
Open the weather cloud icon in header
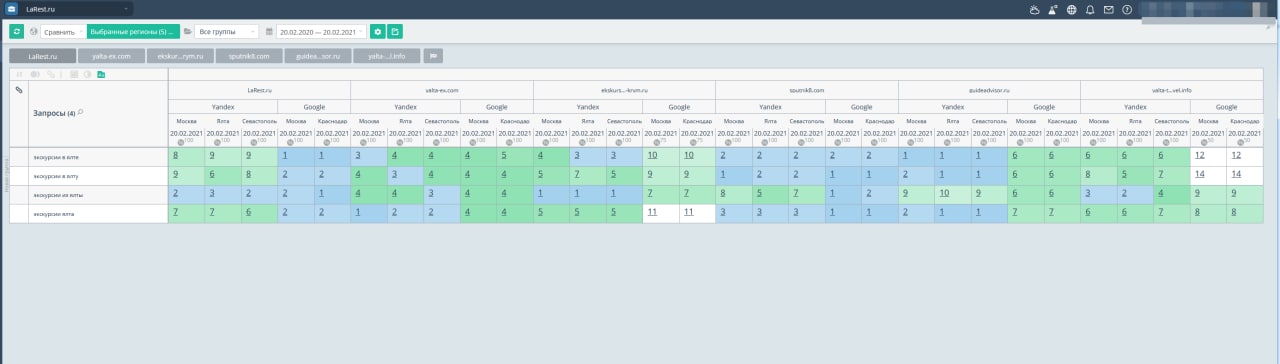point(1034,10)
